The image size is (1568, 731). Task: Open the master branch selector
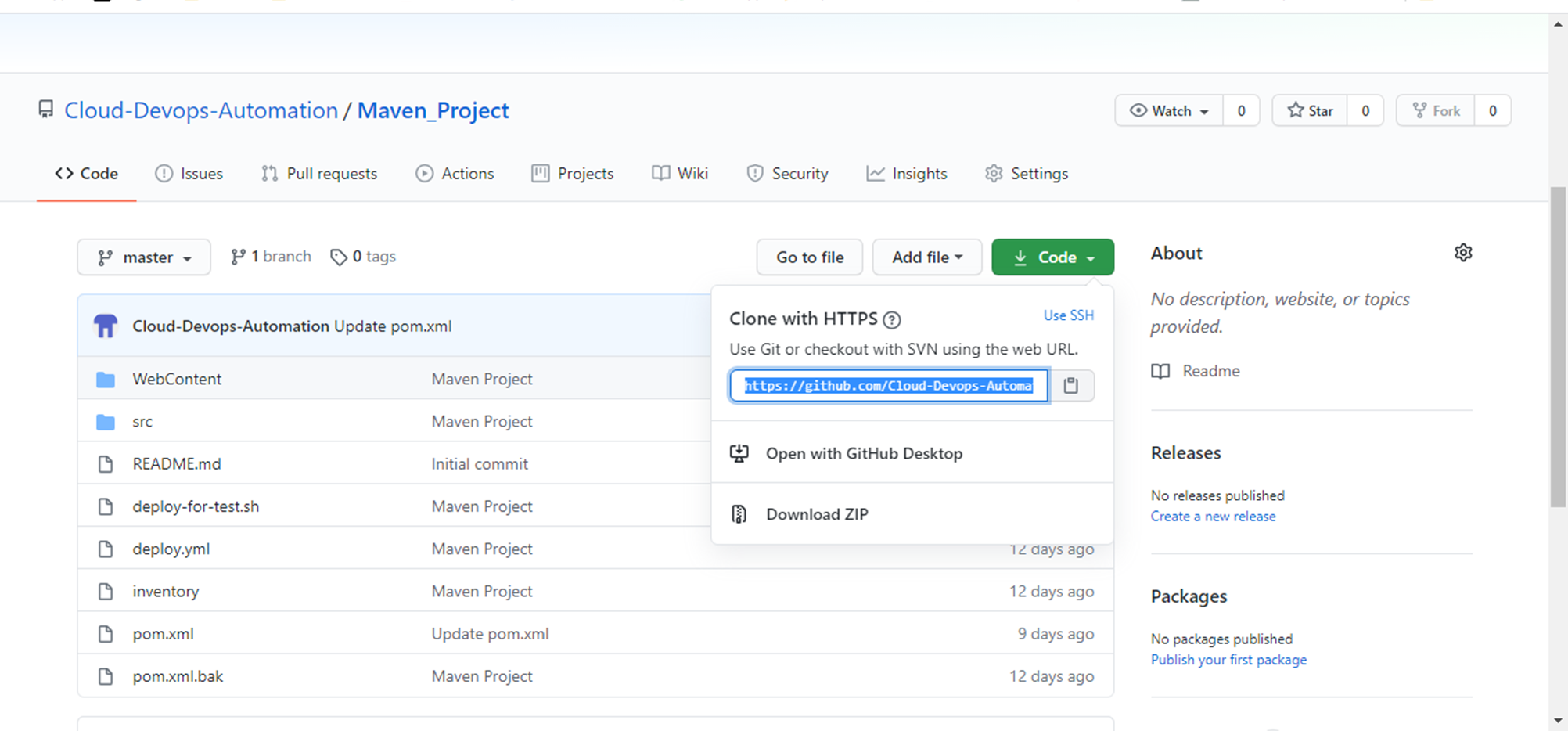(143, 257)
